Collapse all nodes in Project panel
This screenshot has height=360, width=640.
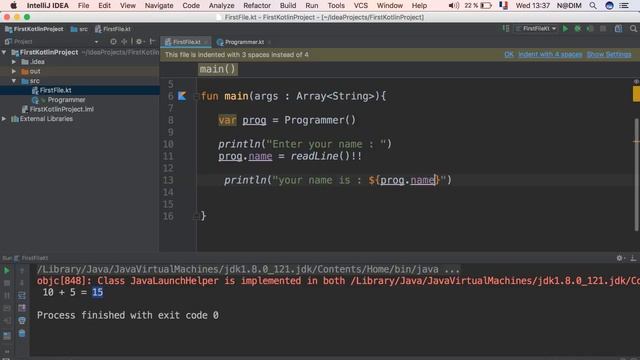coord(124,42)
